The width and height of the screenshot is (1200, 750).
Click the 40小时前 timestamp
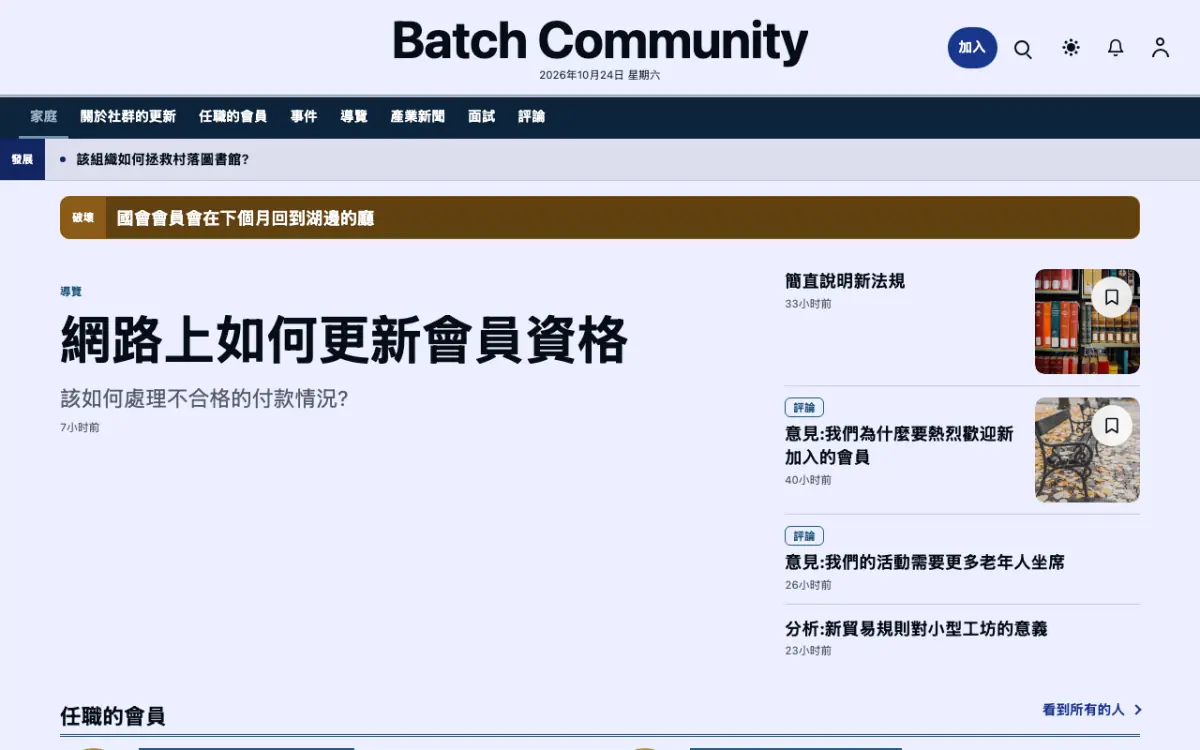tap(808, 480)
